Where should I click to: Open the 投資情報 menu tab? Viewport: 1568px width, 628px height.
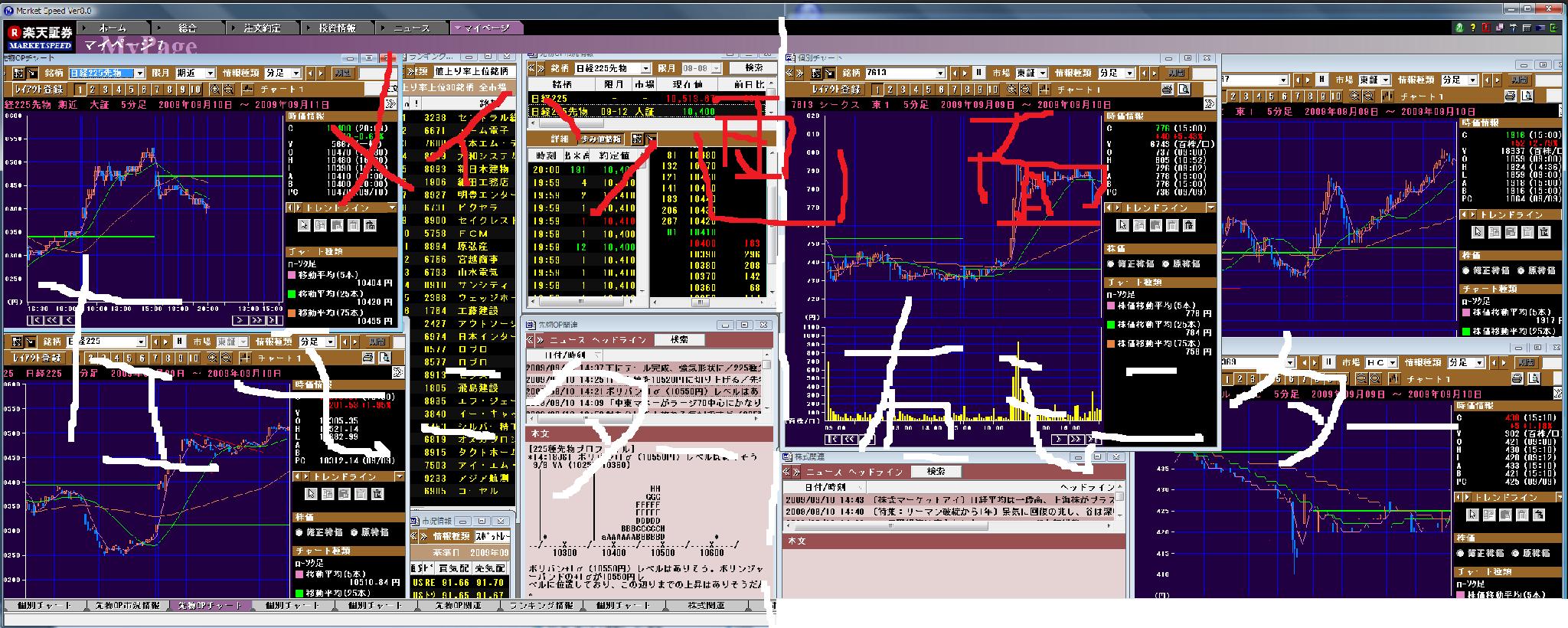[x=337, y=28]
